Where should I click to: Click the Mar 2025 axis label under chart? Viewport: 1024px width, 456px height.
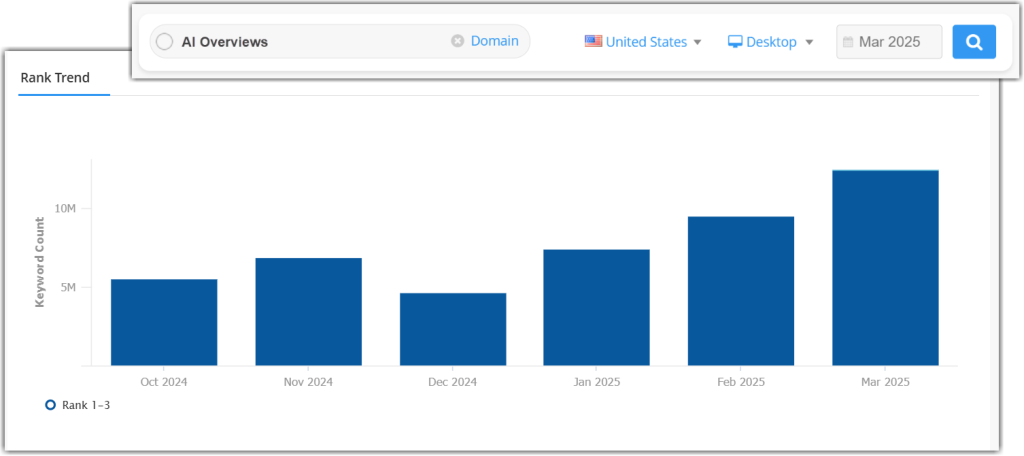[885, 382]
